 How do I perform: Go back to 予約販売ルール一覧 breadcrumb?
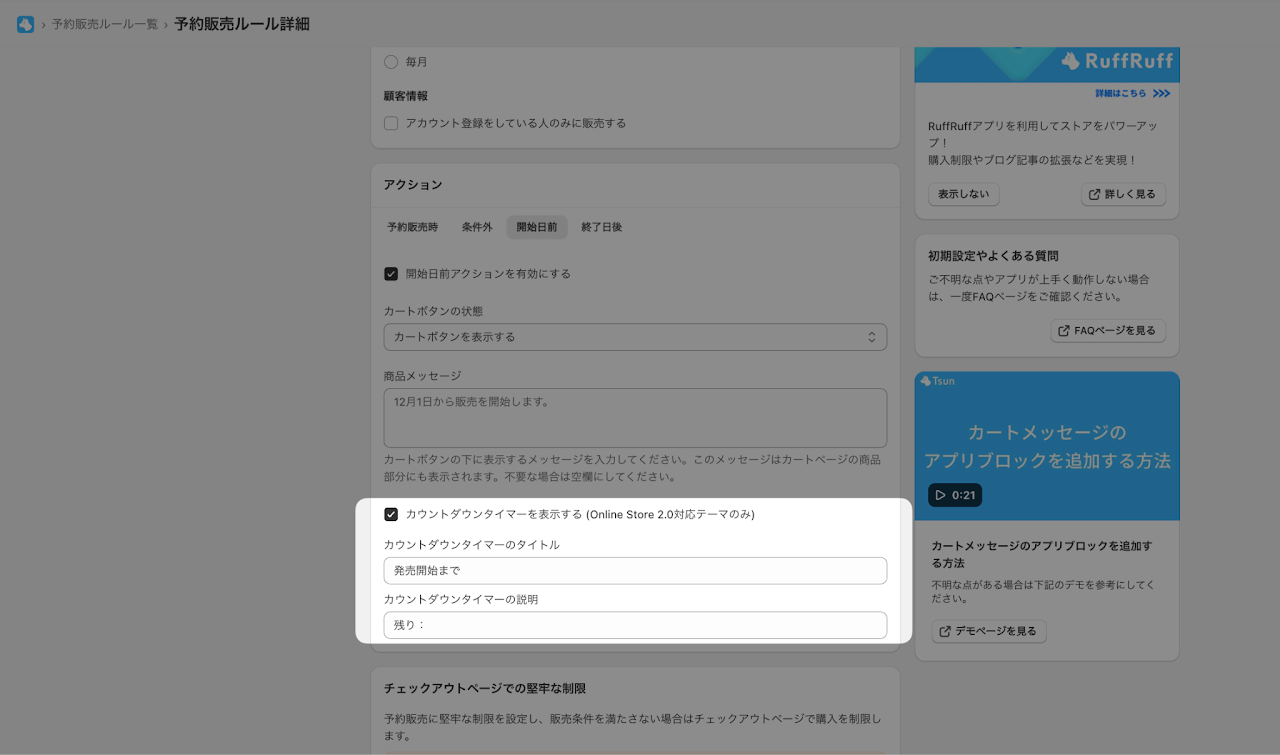tap(105, 24)
